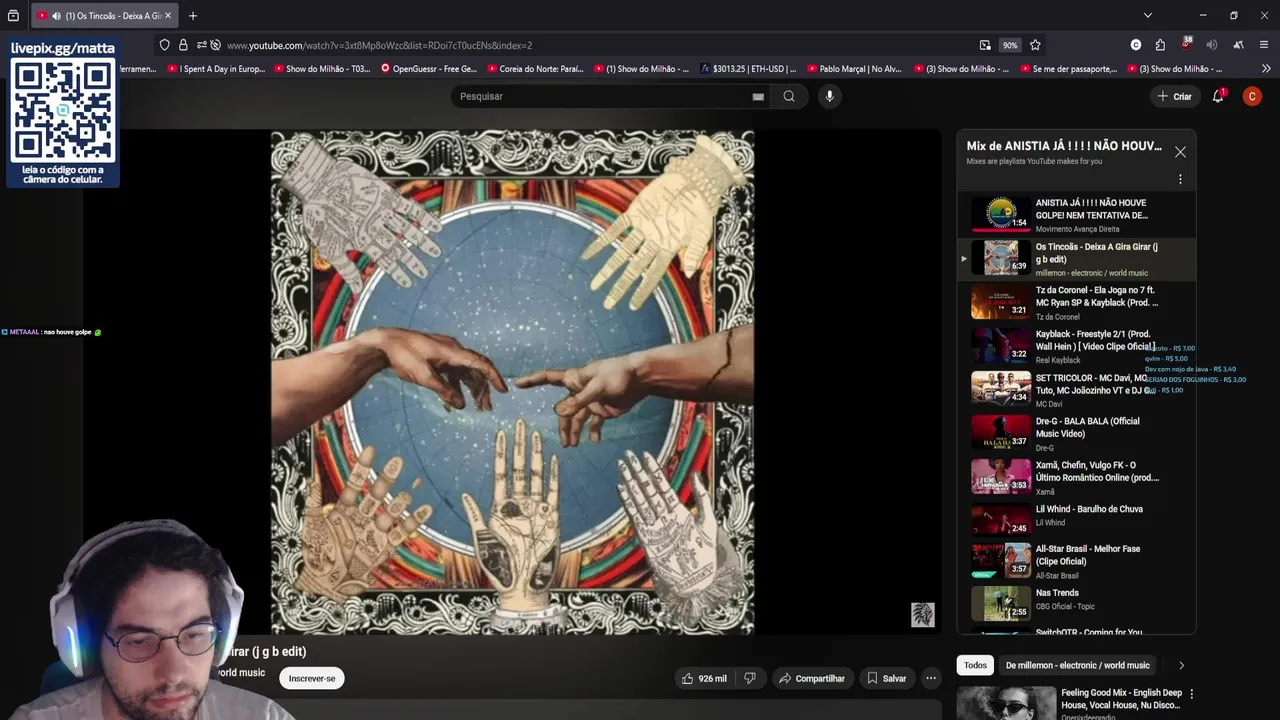Open Feeling Good Mix thumbnail

1006,703
